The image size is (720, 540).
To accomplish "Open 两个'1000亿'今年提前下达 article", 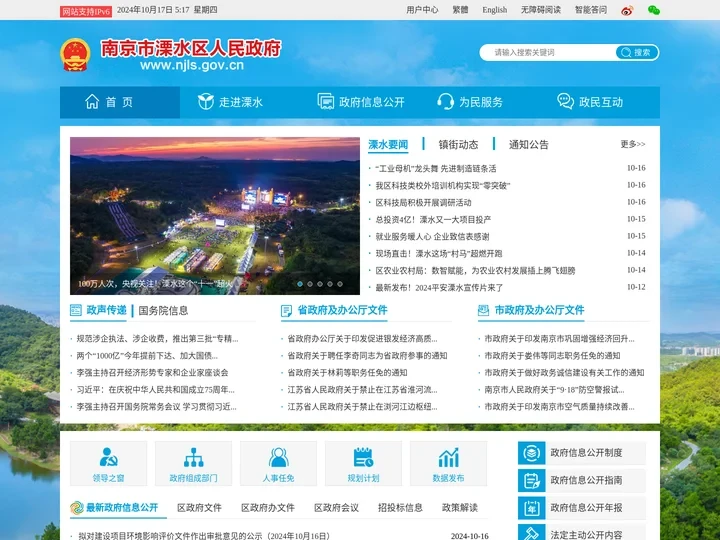I will click(147, 356).
